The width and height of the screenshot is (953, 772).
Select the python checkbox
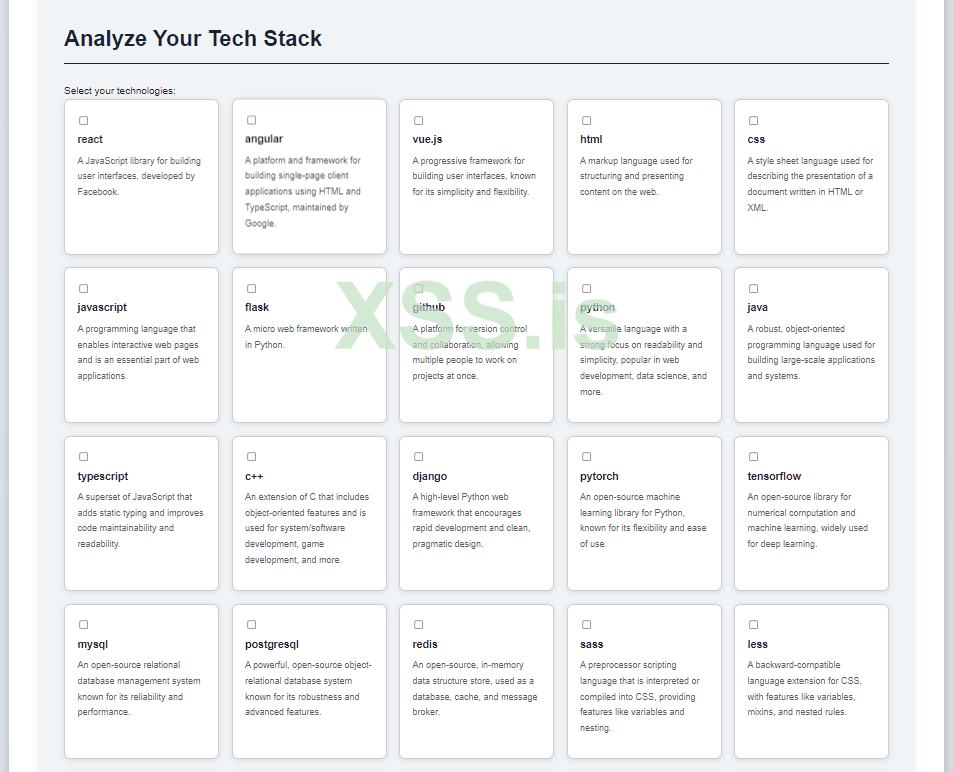[x=587, y=288]
